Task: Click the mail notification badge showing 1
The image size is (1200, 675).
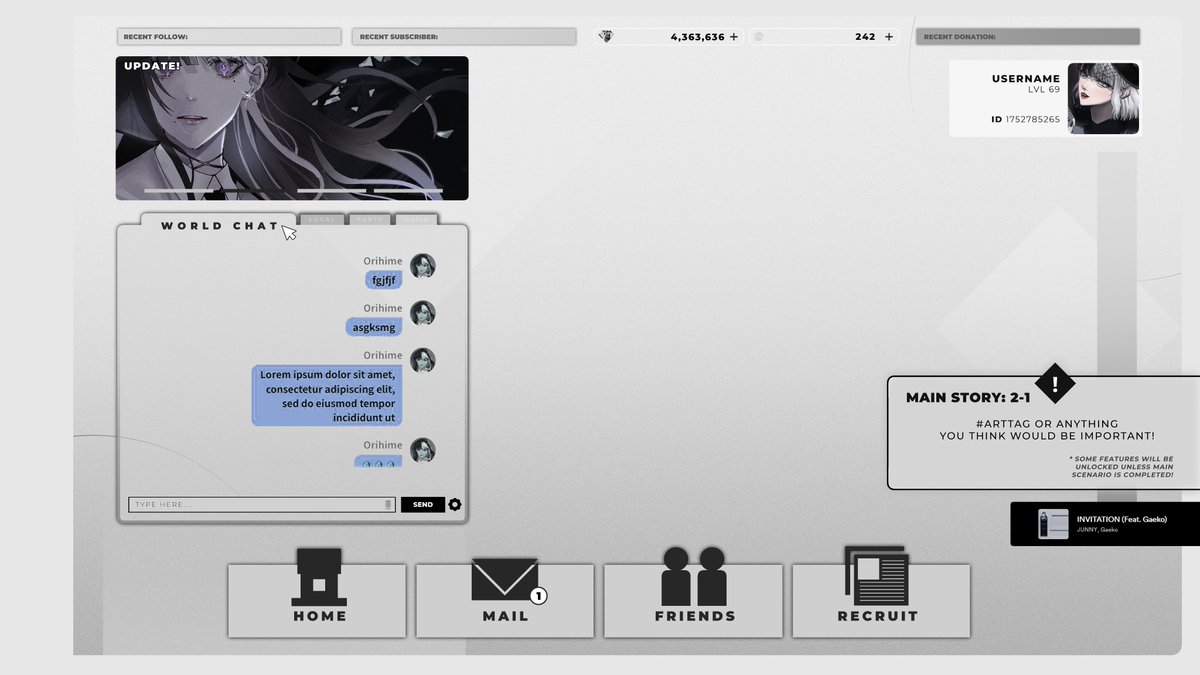Action: 538,596
